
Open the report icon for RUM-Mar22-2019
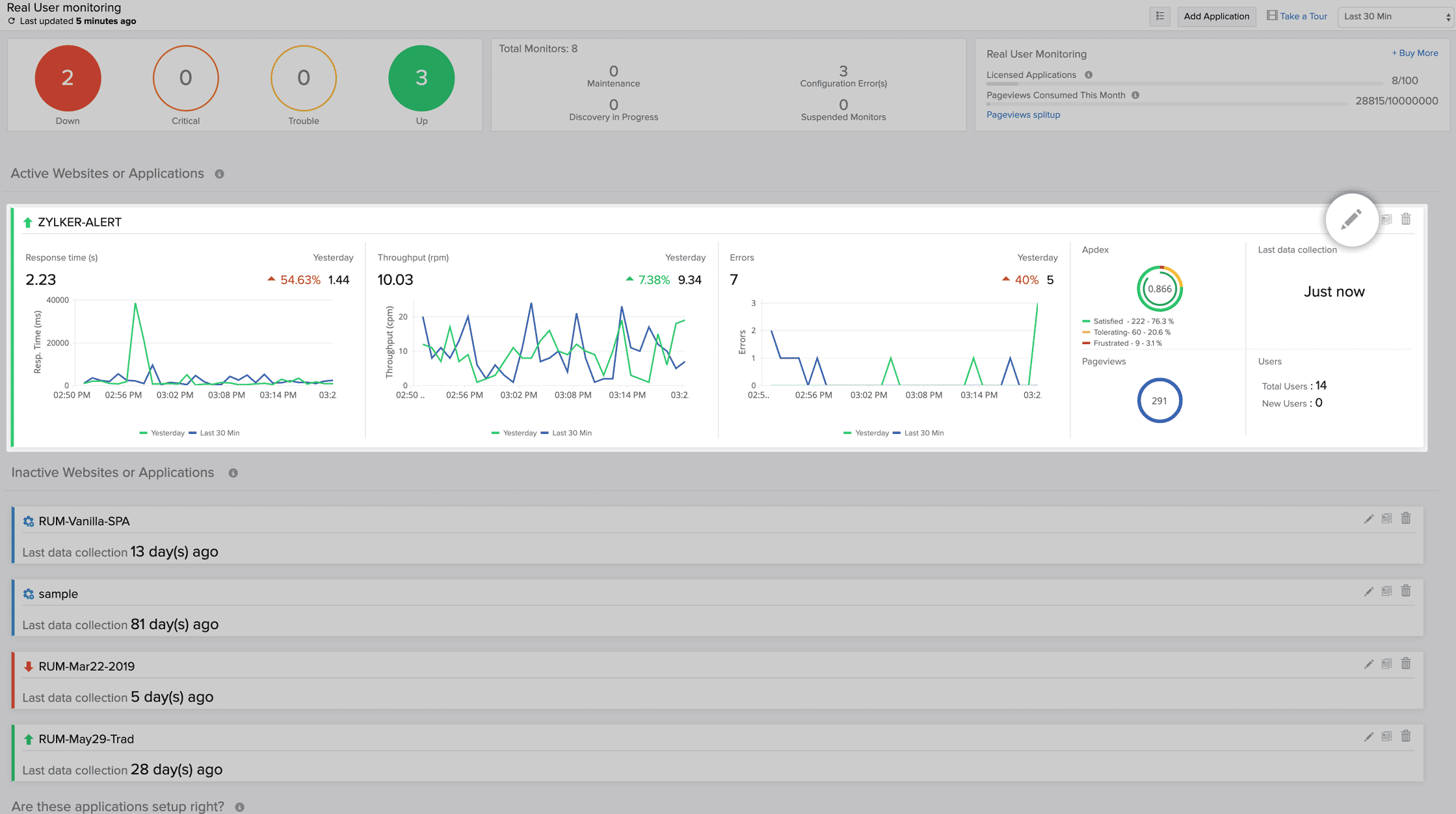[x=1387, y=664]
